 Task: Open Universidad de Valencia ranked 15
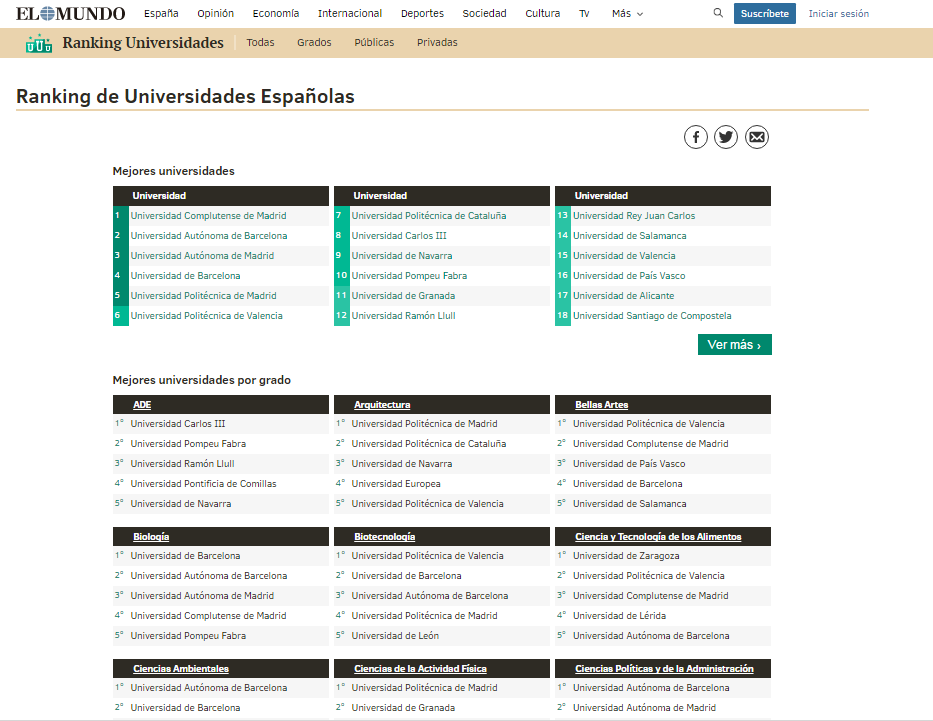[624, 256]
